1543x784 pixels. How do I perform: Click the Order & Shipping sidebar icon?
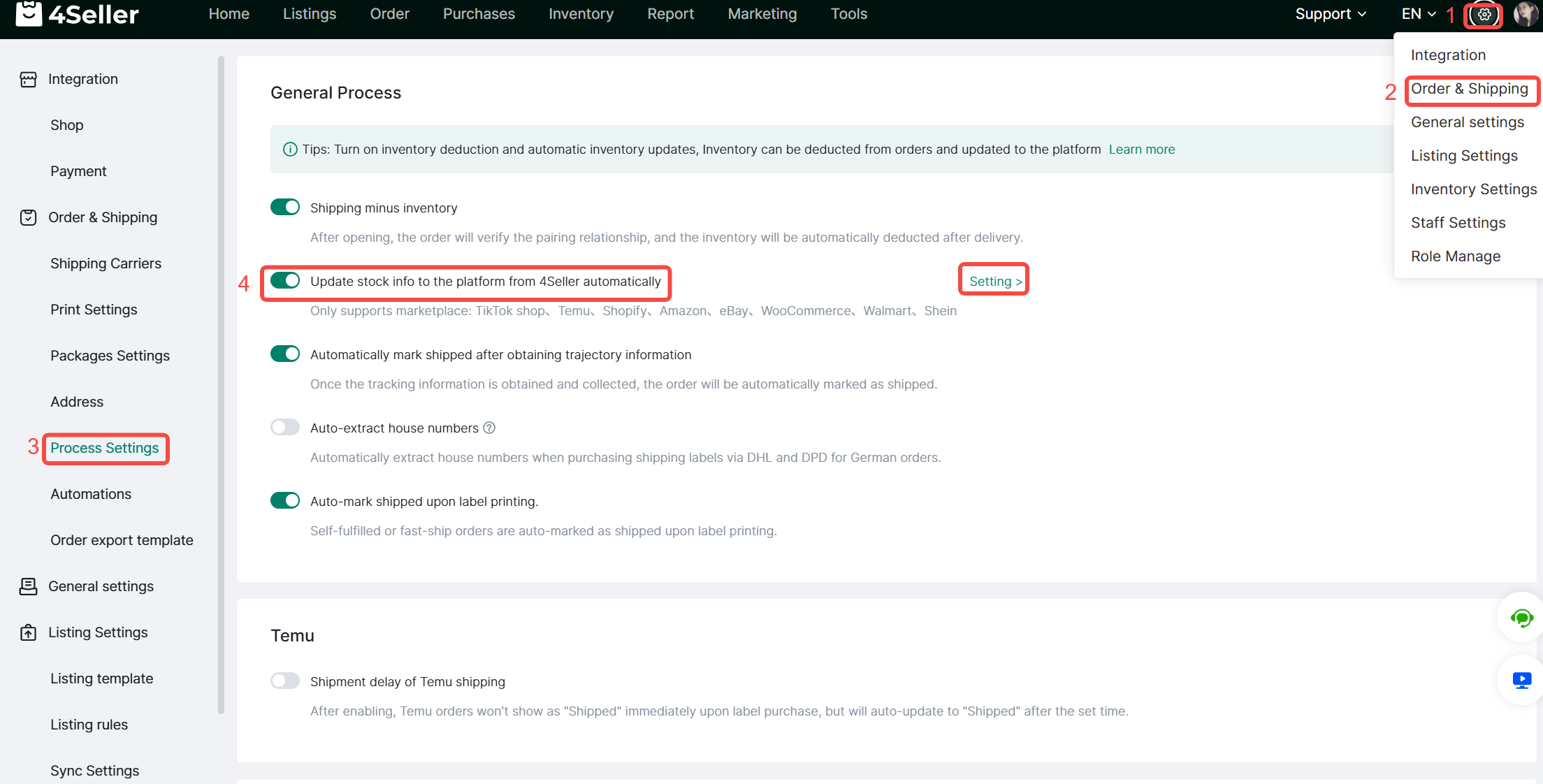(28, 217)
